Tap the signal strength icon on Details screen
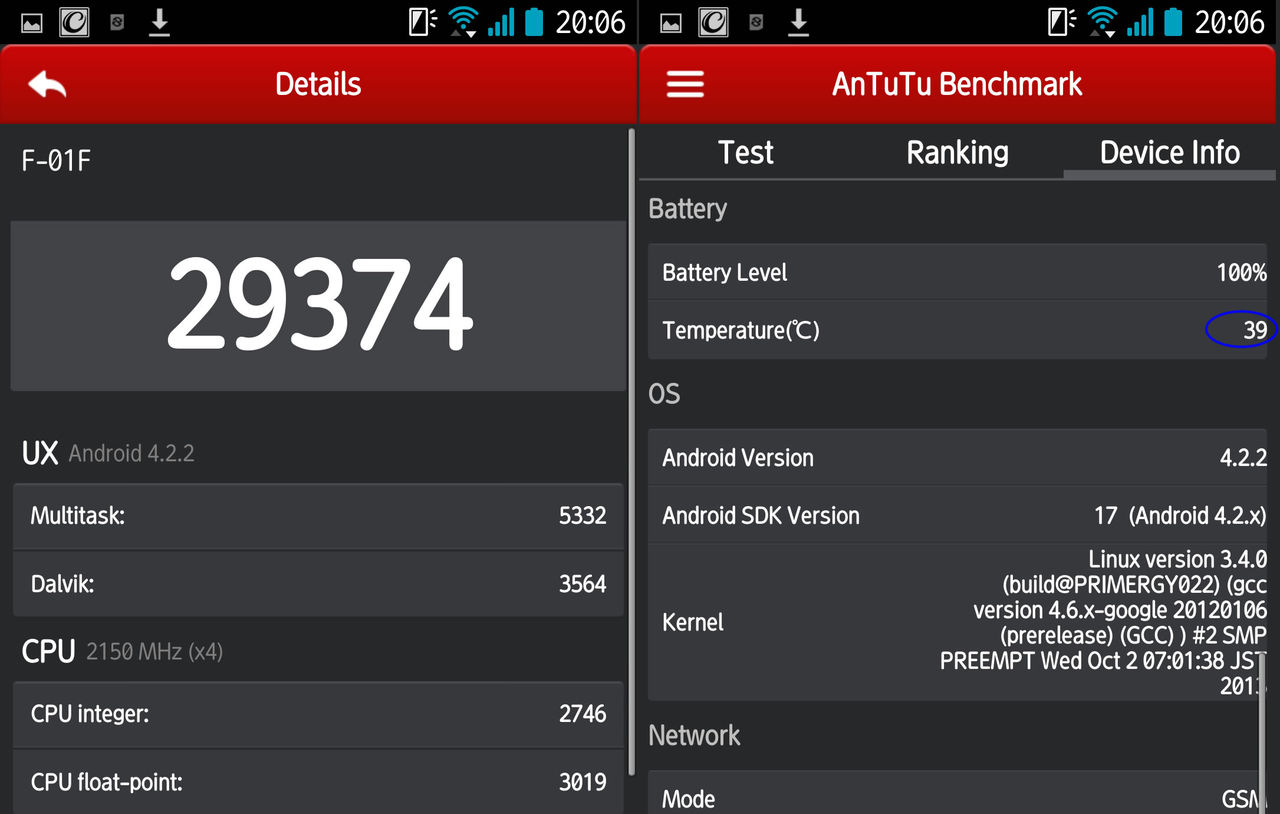This screenshot has height=814, width=1280. (x=501, y=22)
